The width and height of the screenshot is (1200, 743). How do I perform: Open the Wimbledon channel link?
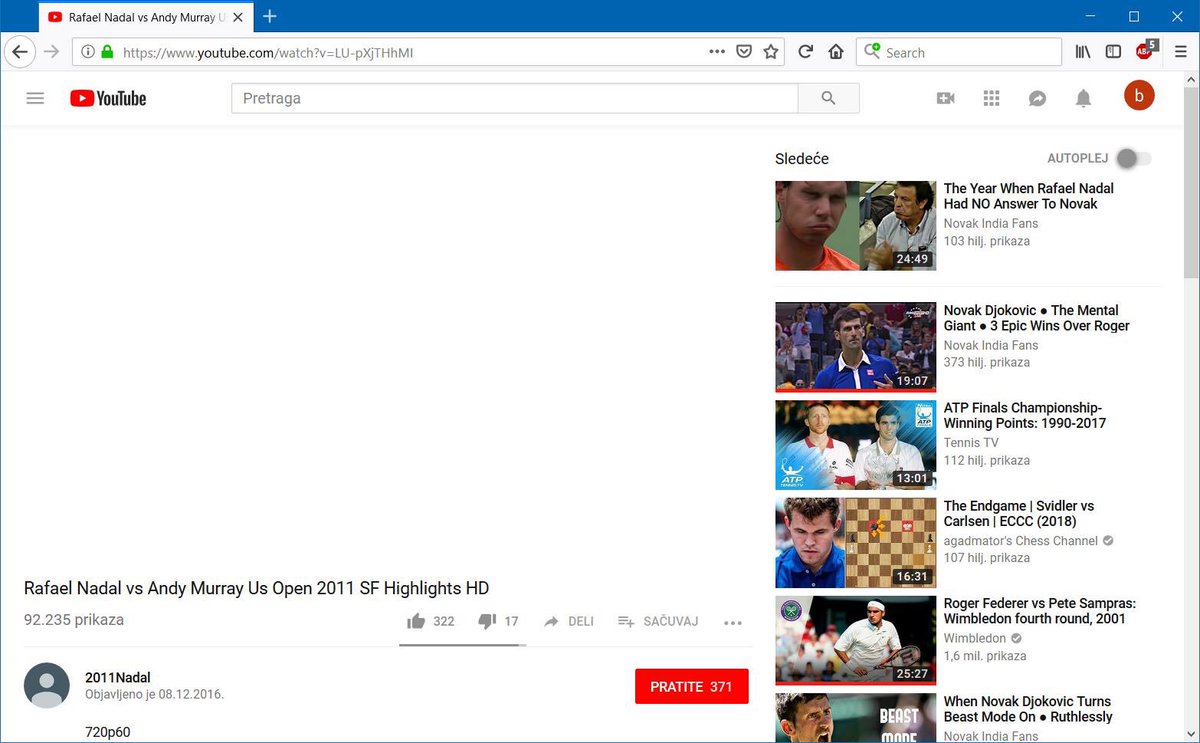[975, 638]
